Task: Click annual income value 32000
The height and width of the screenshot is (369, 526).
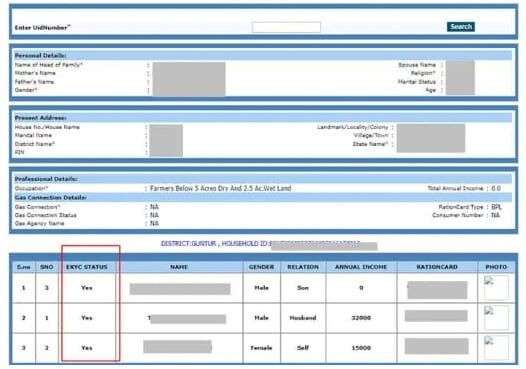Action: 361,318
